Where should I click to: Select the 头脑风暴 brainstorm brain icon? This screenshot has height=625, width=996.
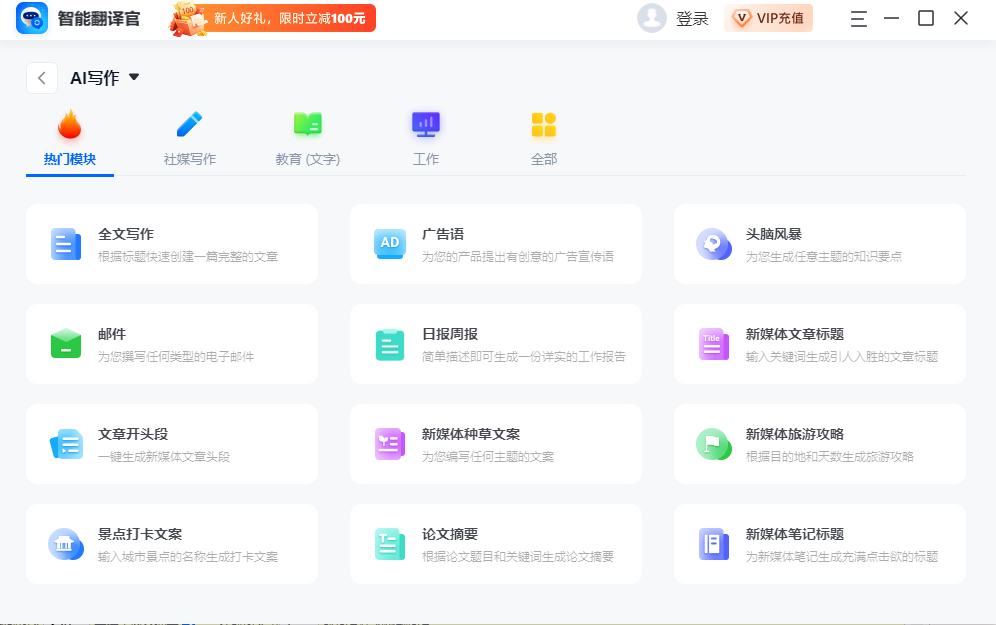713,243
